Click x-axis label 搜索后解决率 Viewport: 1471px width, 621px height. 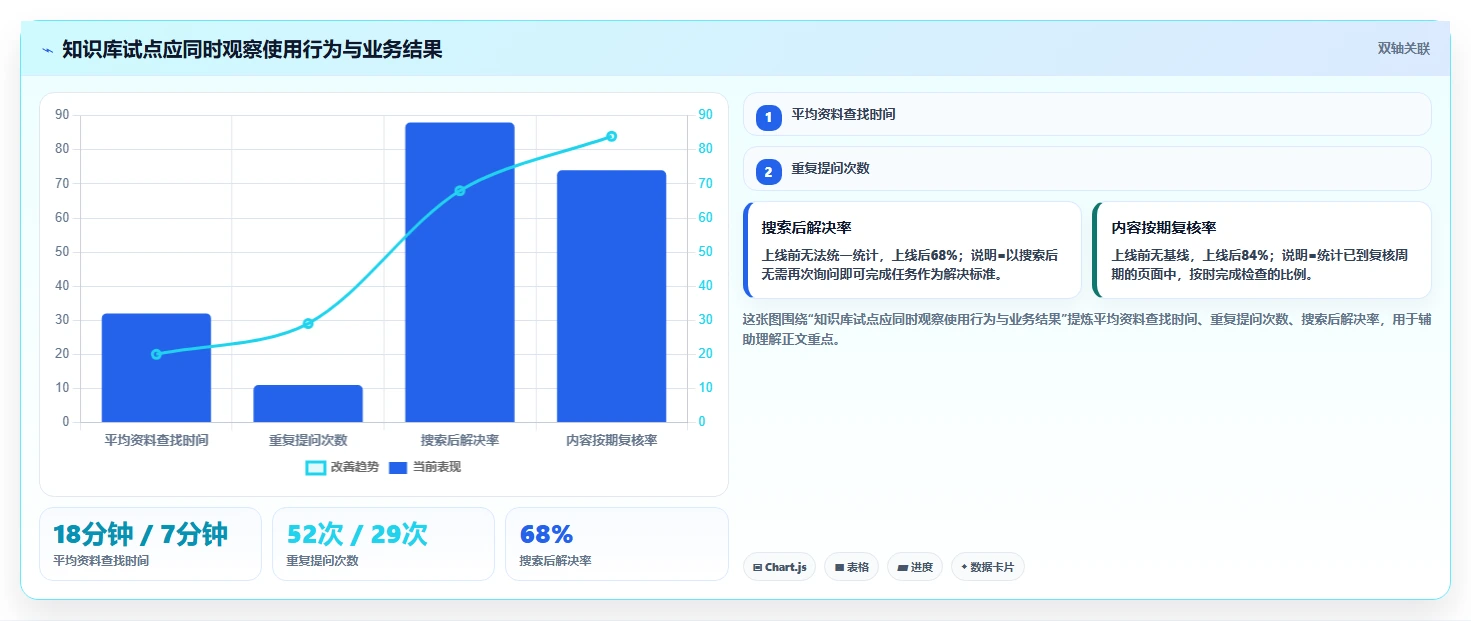460,440
